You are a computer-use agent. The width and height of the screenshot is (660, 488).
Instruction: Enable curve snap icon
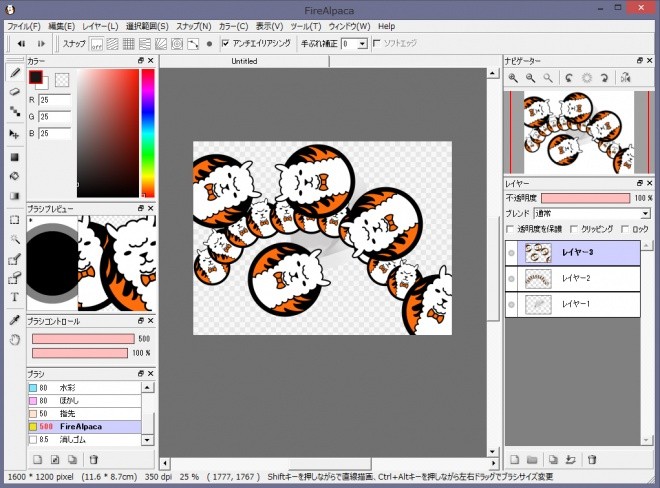point(193,44)
